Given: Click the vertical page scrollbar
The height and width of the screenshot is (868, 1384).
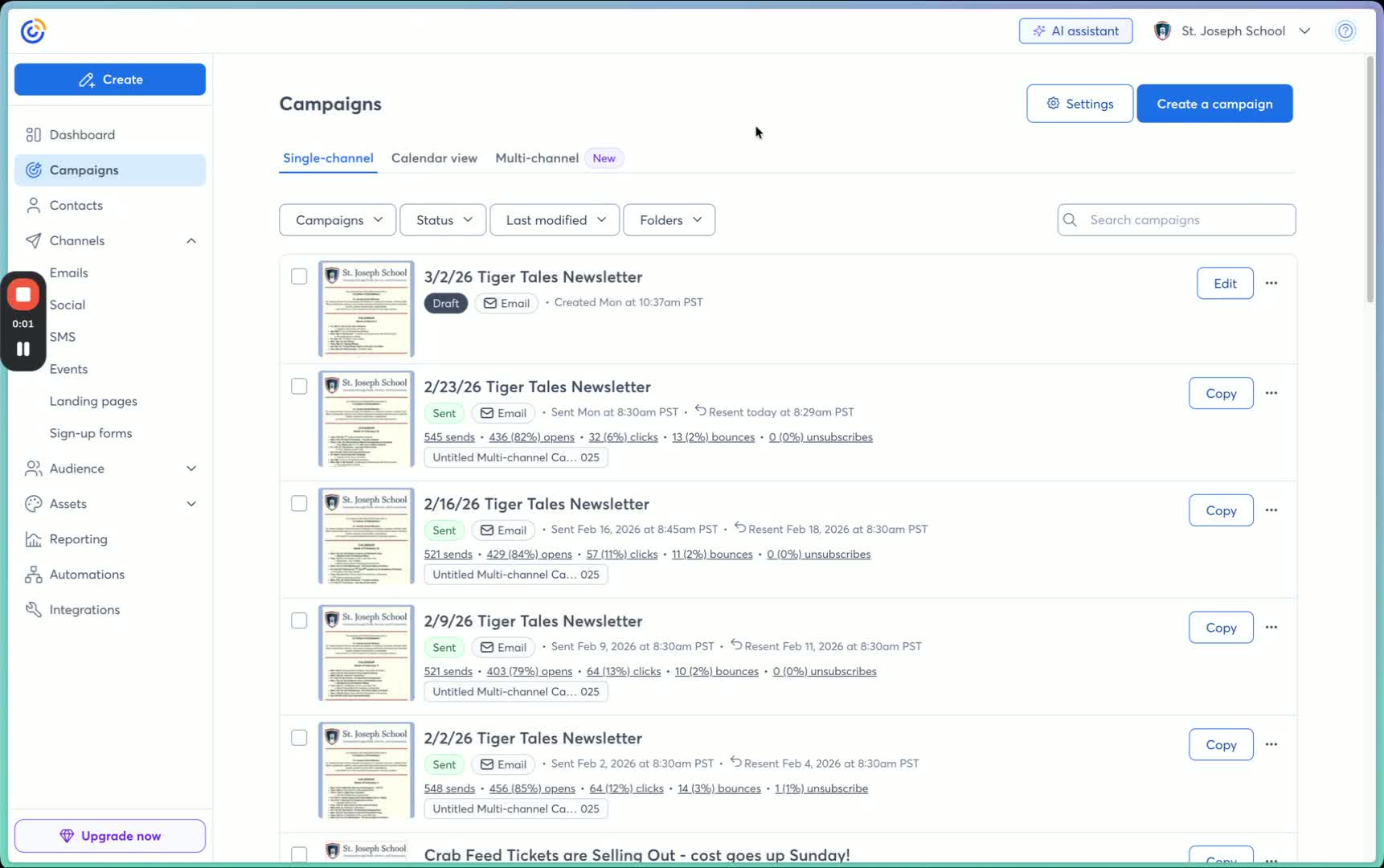Looking at the screenshot, I should coord(1370,180).
